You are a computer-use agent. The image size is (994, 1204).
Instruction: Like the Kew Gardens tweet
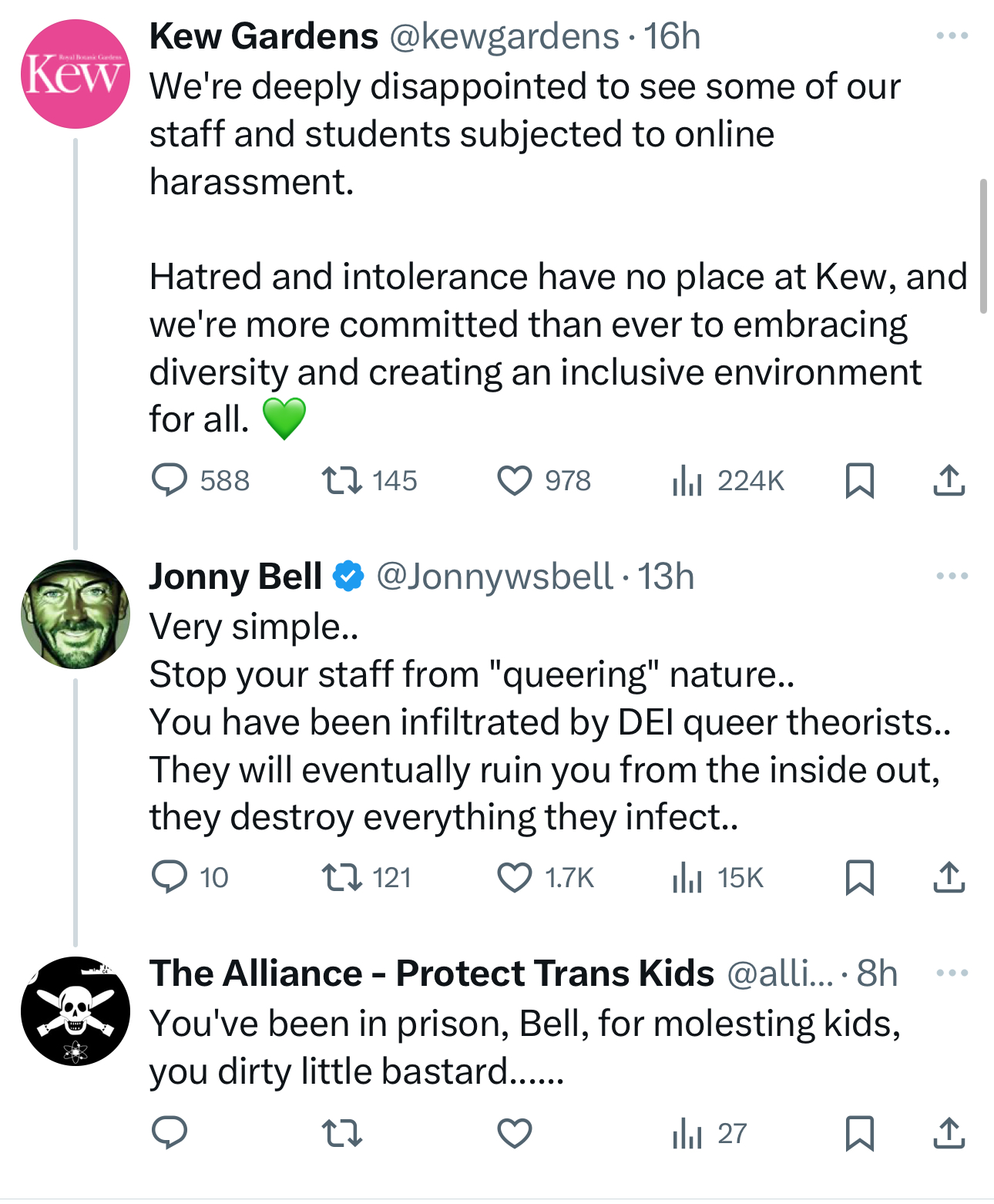pos(515,480)
